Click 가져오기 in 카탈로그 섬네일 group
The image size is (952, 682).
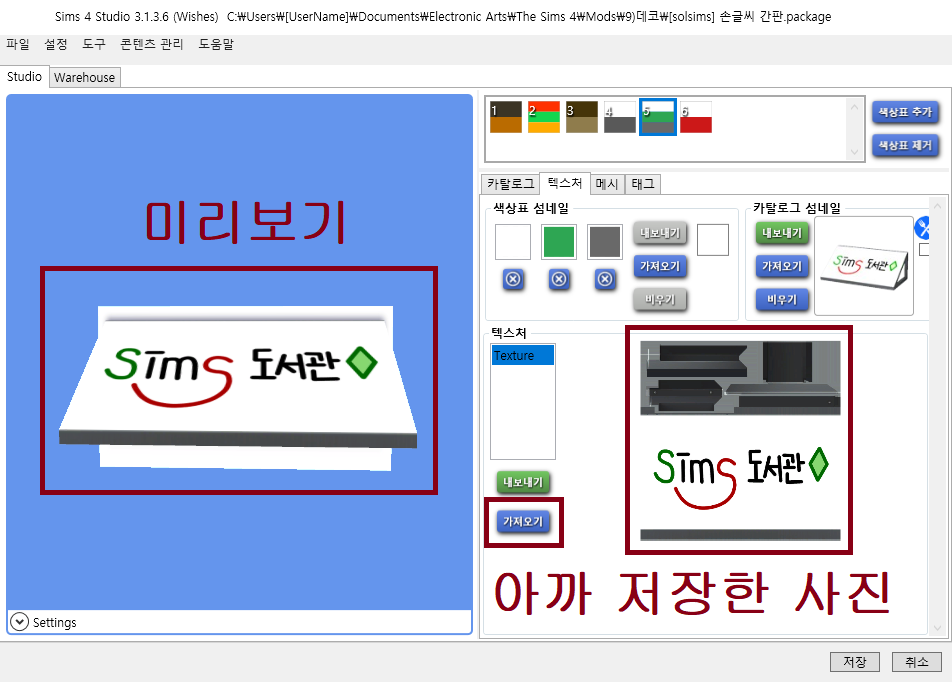782,266
